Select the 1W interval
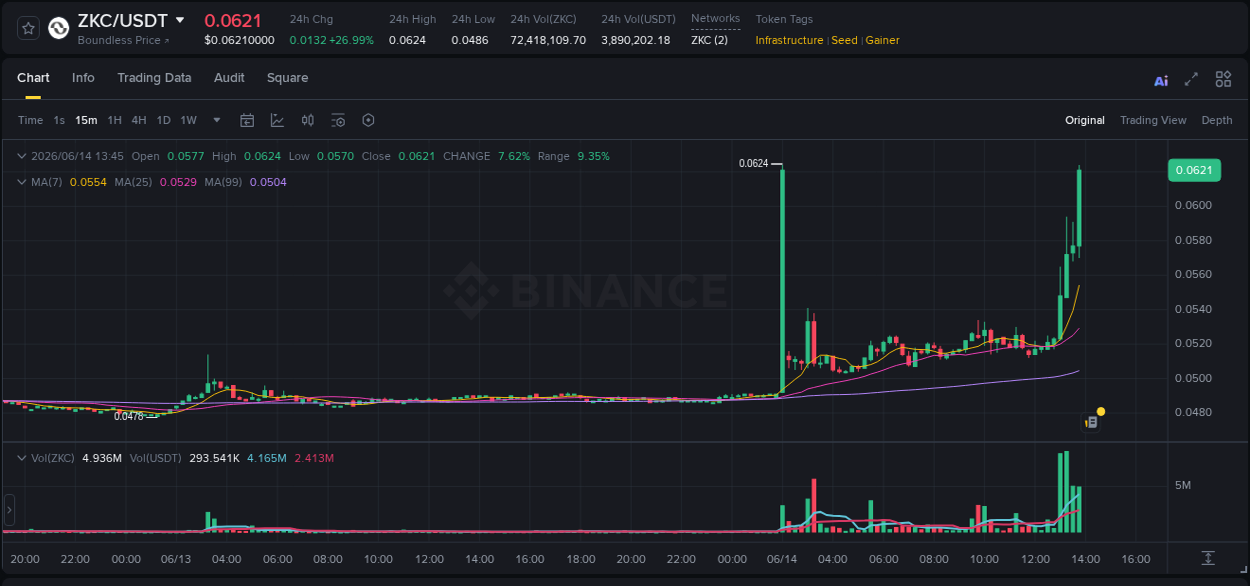 point(188,120)
